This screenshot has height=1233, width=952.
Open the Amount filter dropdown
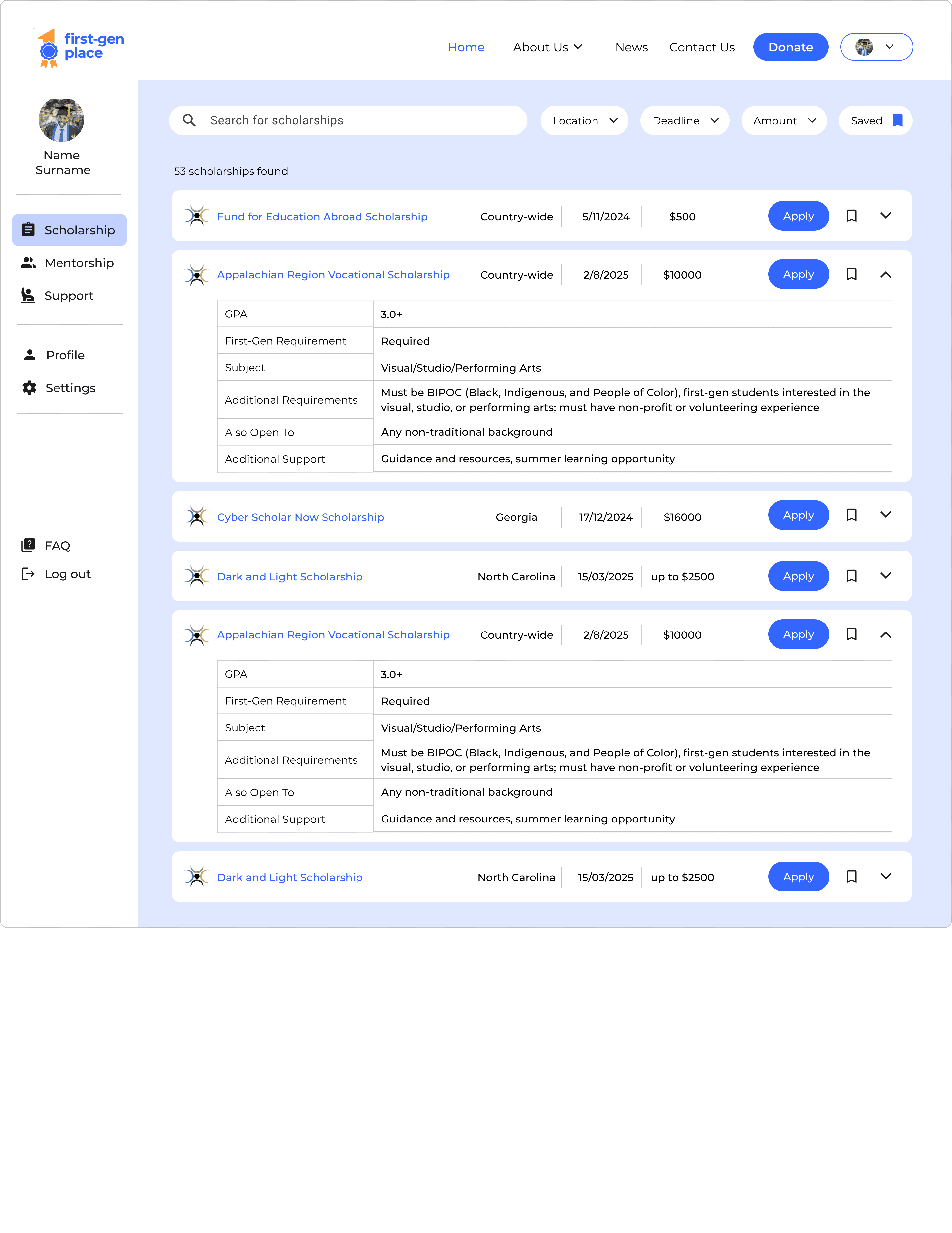784,120
